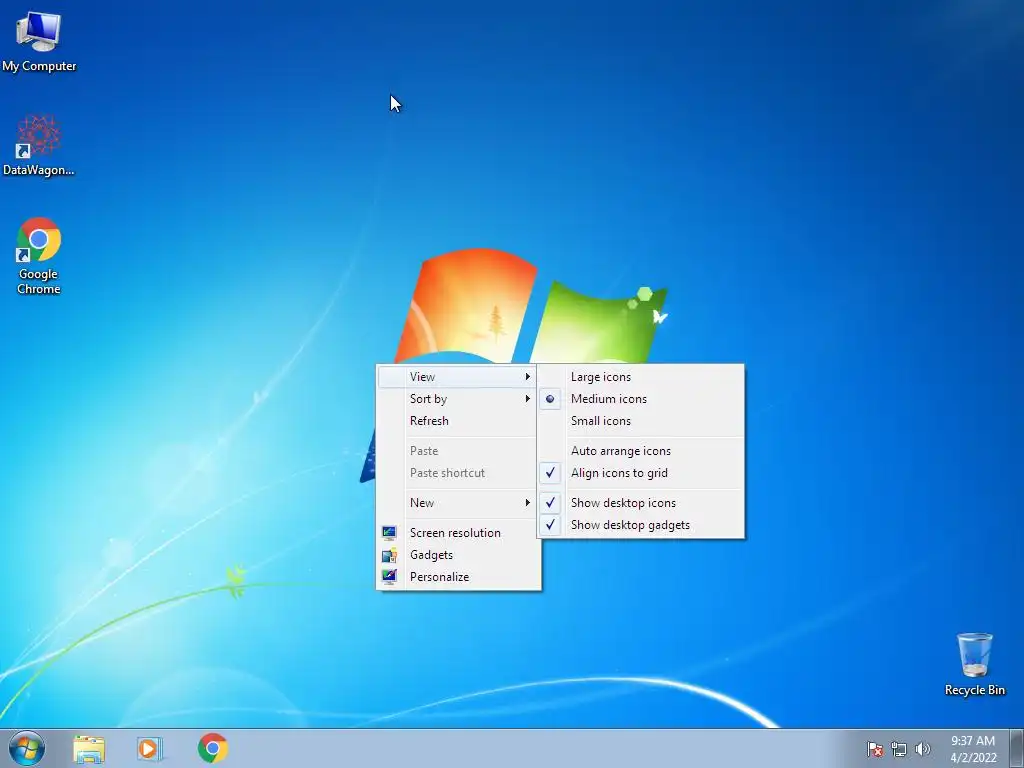Select the My Computer desktop icon
The height and width of the screenshot is (768, 1024).
39,42
